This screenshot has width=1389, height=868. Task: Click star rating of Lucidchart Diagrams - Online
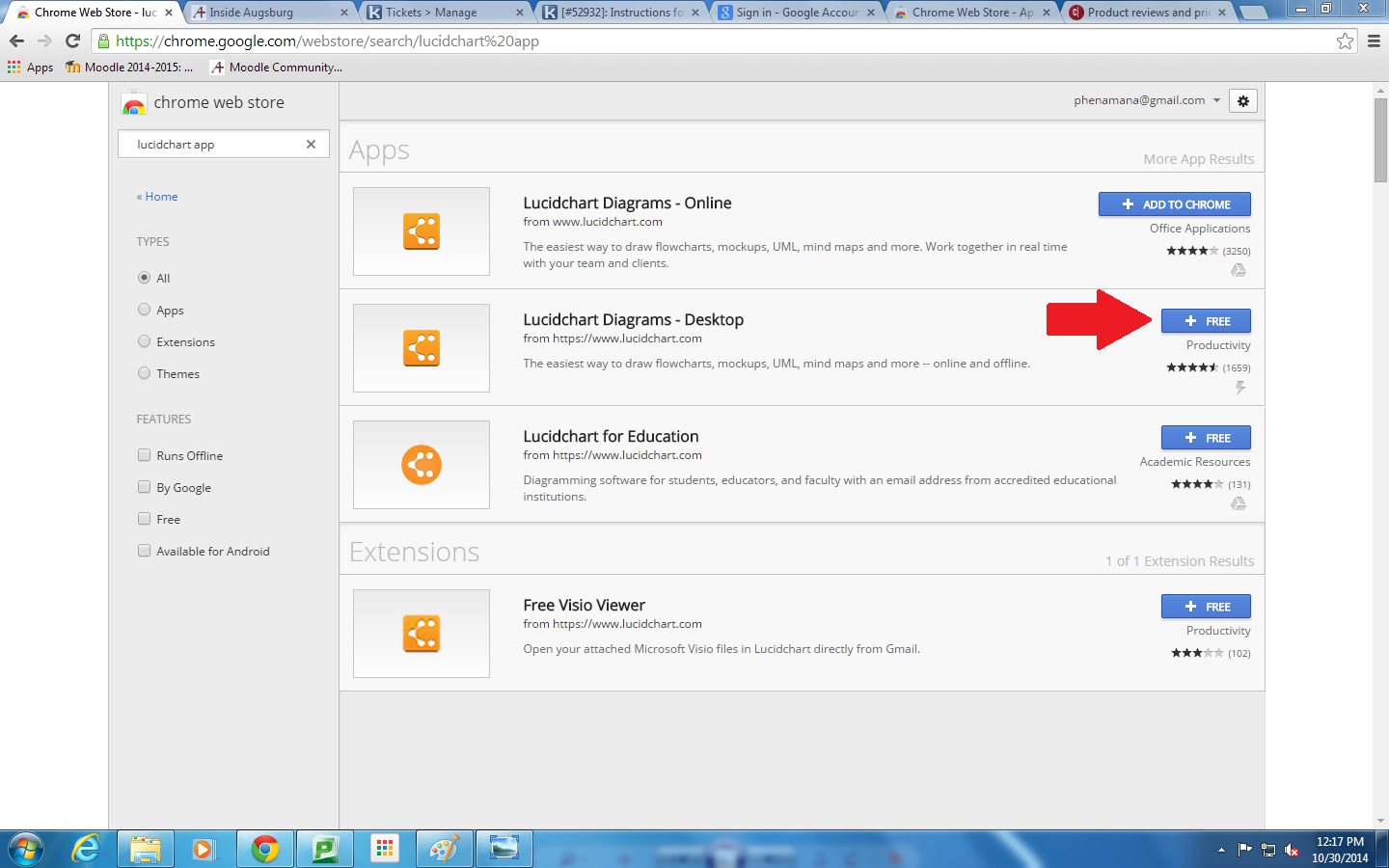[x=1192, y=251]
